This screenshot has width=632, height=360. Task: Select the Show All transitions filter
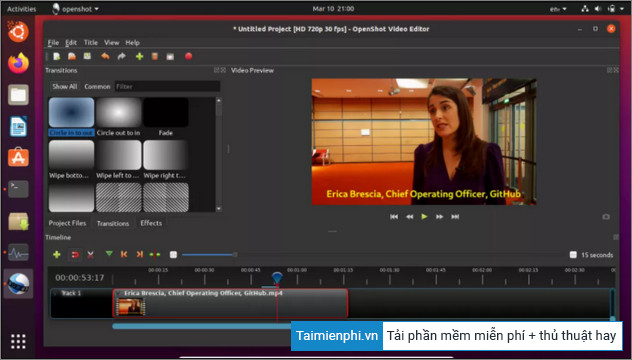(64, 86)
